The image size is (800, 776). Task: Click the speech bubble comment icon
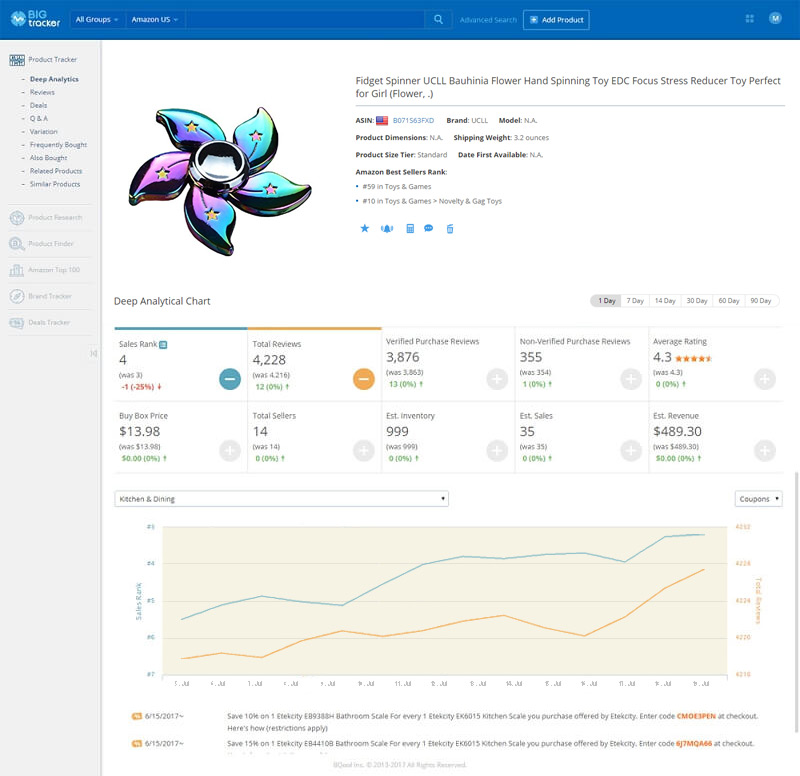[x=428, y=229]
